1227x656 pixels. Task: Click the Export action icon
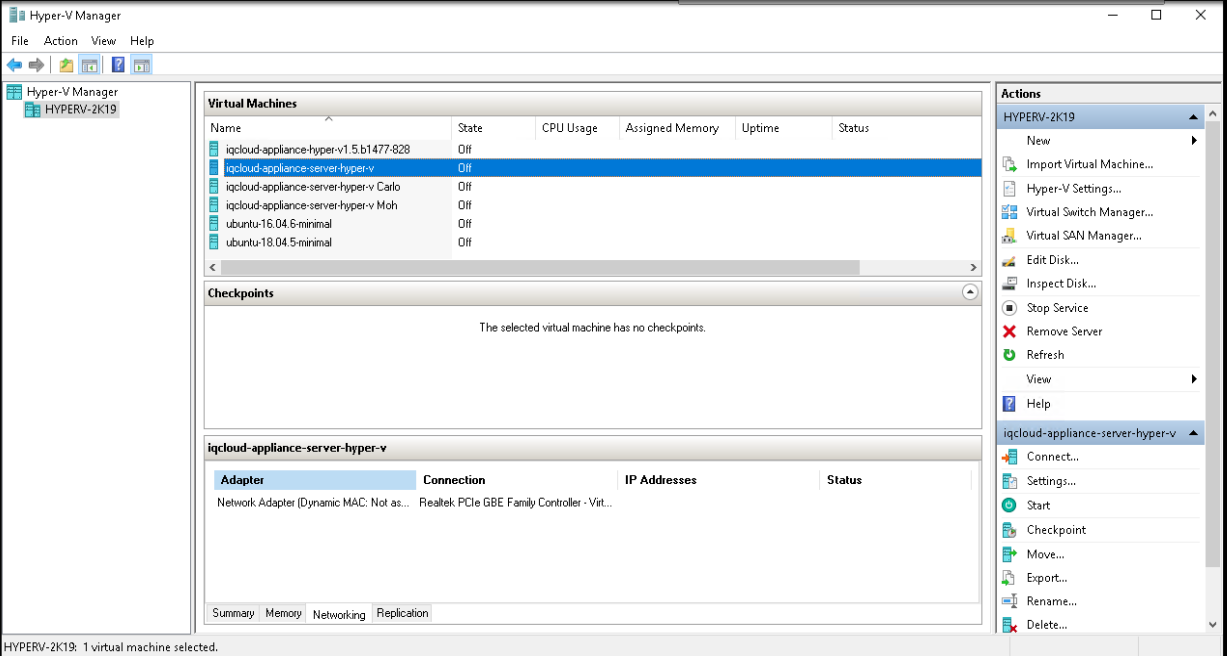tap(1009, 578)
